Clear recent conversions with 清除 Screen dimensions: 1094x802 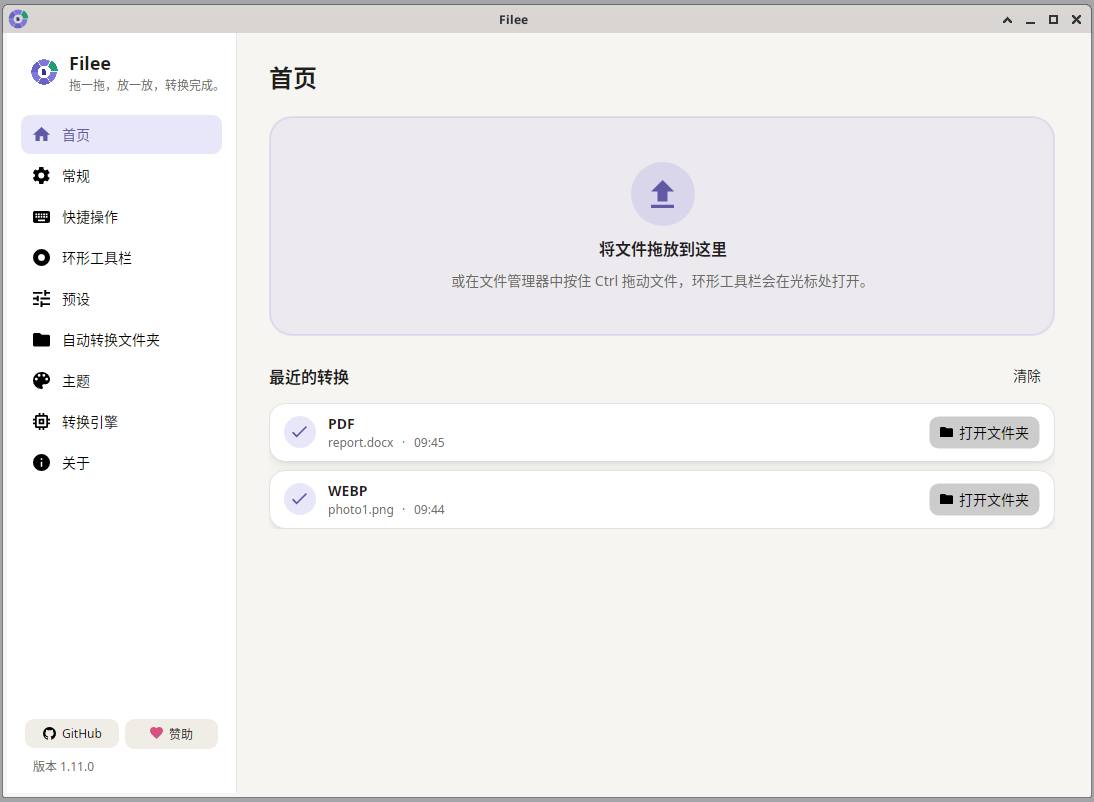1026,376
